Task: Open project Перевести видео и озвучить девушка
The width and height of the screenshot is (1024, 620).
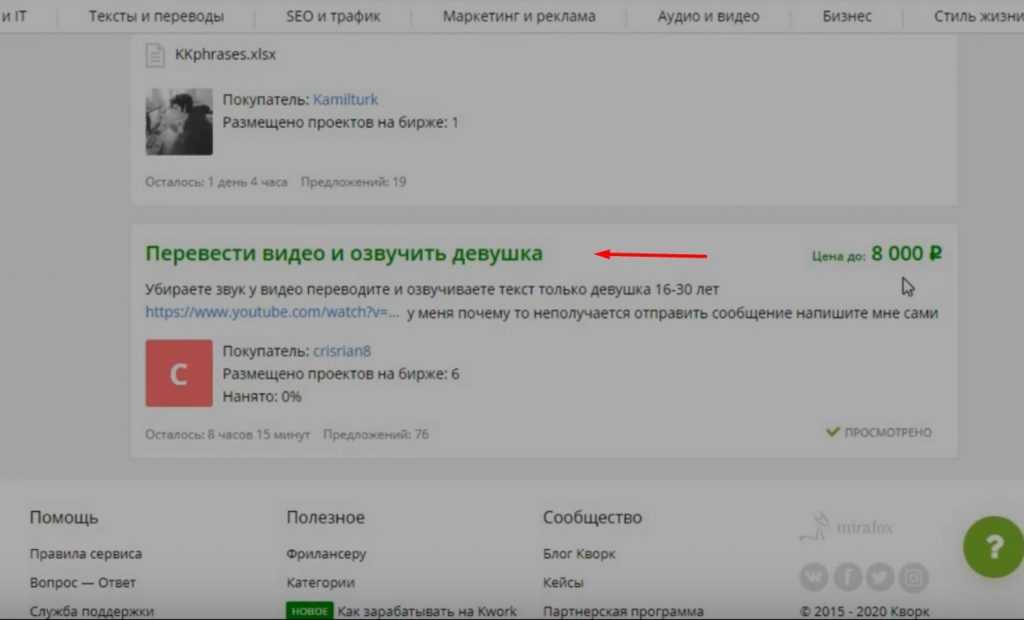Action: coord(344,253)
